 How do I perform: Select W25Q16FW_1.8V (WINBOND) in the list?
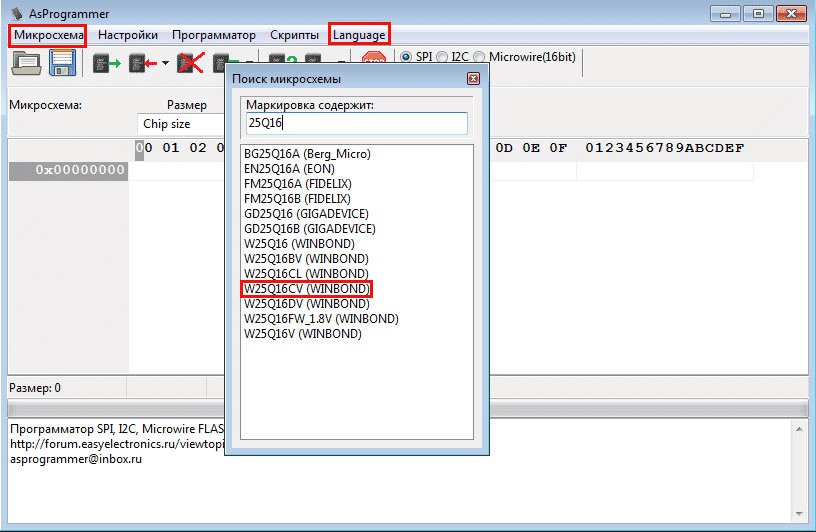click(321, 319)
